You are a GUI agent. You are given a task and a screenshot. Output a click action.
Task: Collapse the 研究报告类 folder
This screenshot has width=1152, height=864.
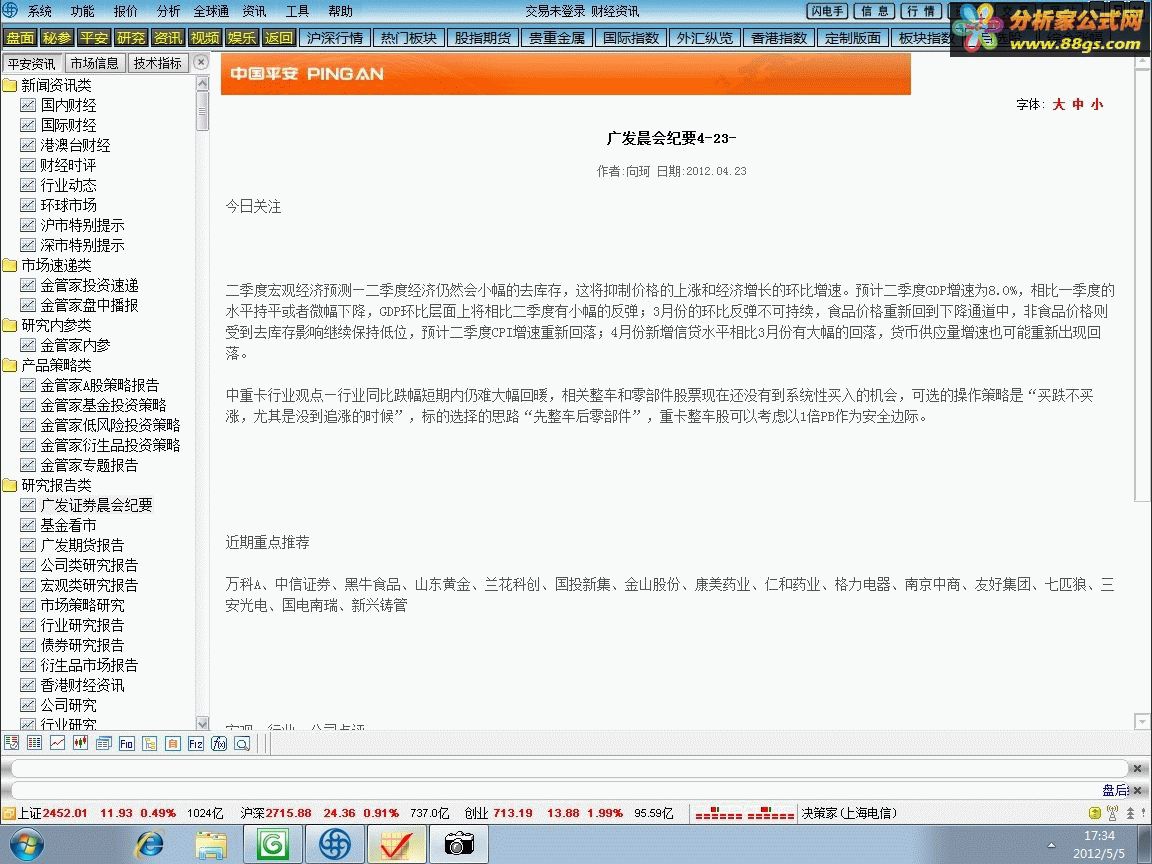coord(10,486)
